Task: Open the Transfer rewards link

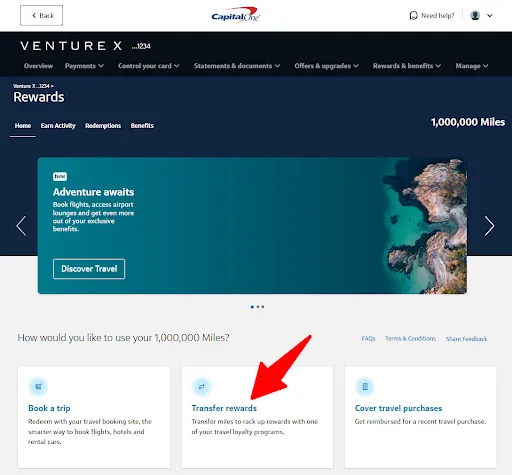Action: click(x=224, y=408)
